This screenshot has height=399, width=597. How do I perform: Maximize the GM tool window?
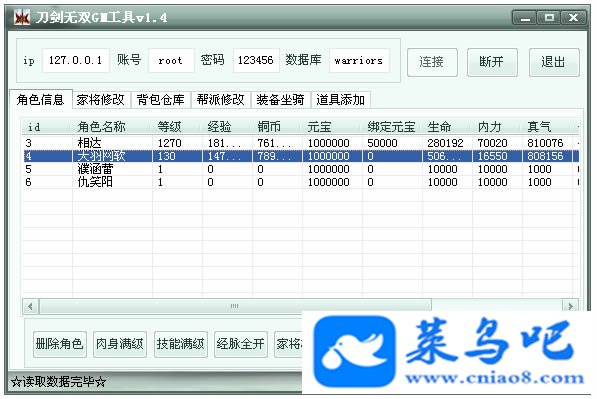coord(549,18)
